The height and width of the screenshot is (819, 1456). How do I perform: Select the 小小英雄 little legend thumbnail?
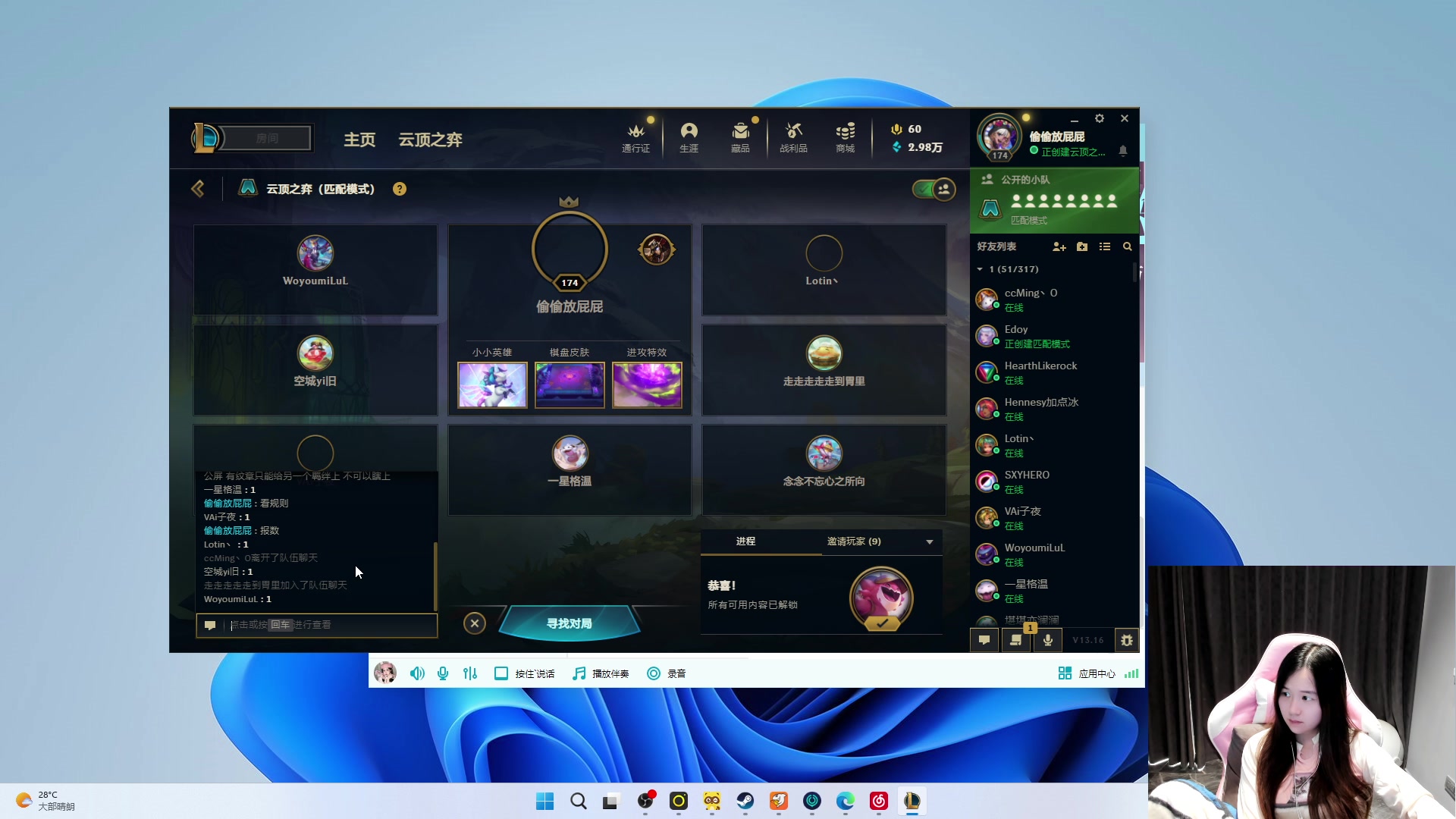click(492, 384)
